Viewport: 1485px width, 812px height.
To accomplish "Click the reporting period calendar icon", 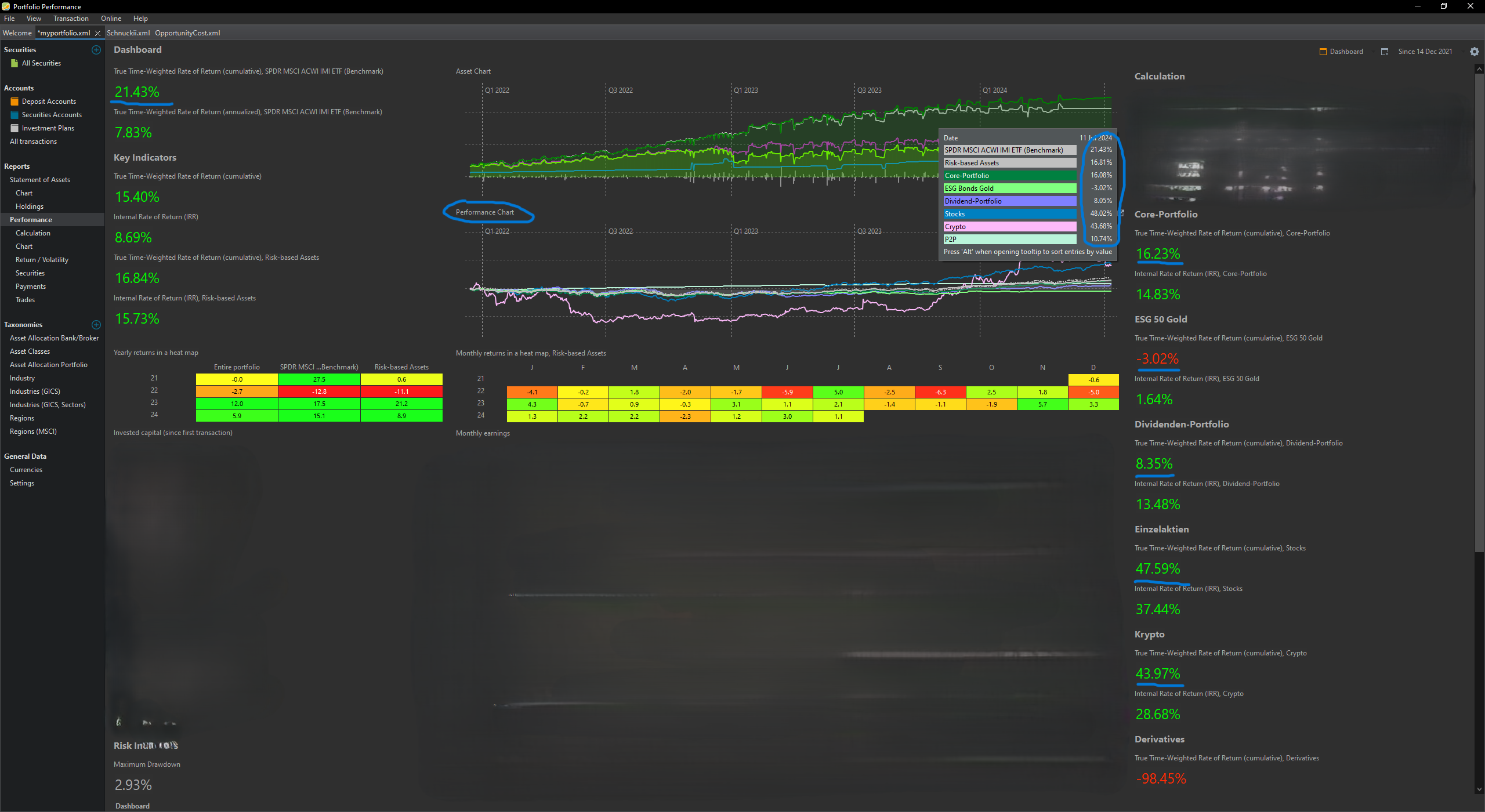I will (x=1384, y=52).
